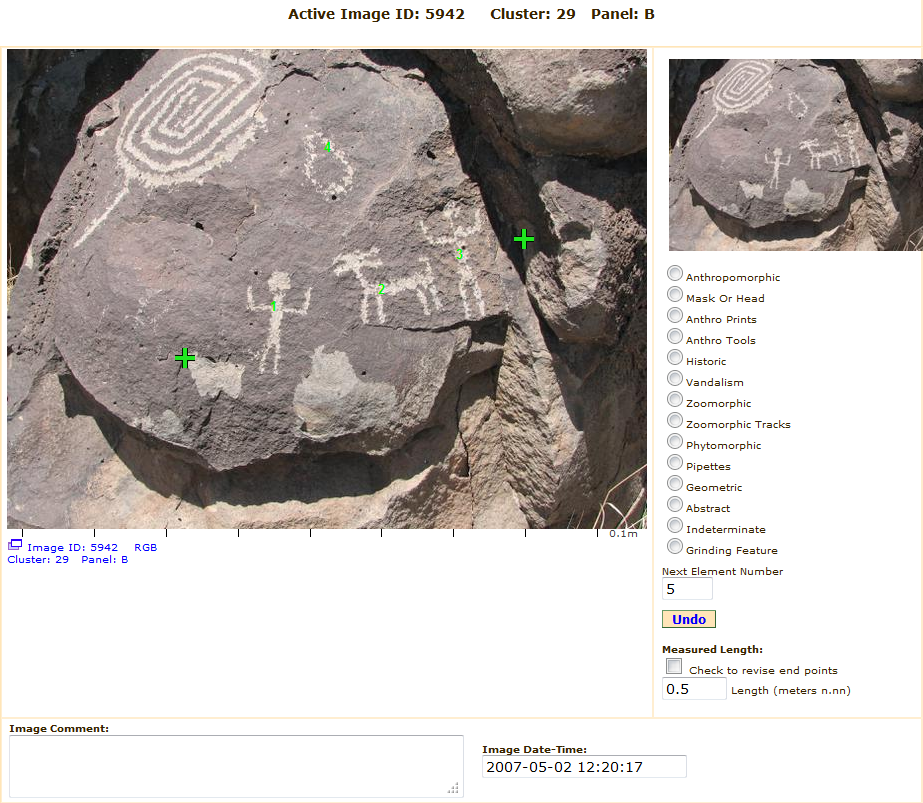Screen dimensions: 923x803
Task: Click the small image window icon beside Image ID
Action: coord(15,545)
